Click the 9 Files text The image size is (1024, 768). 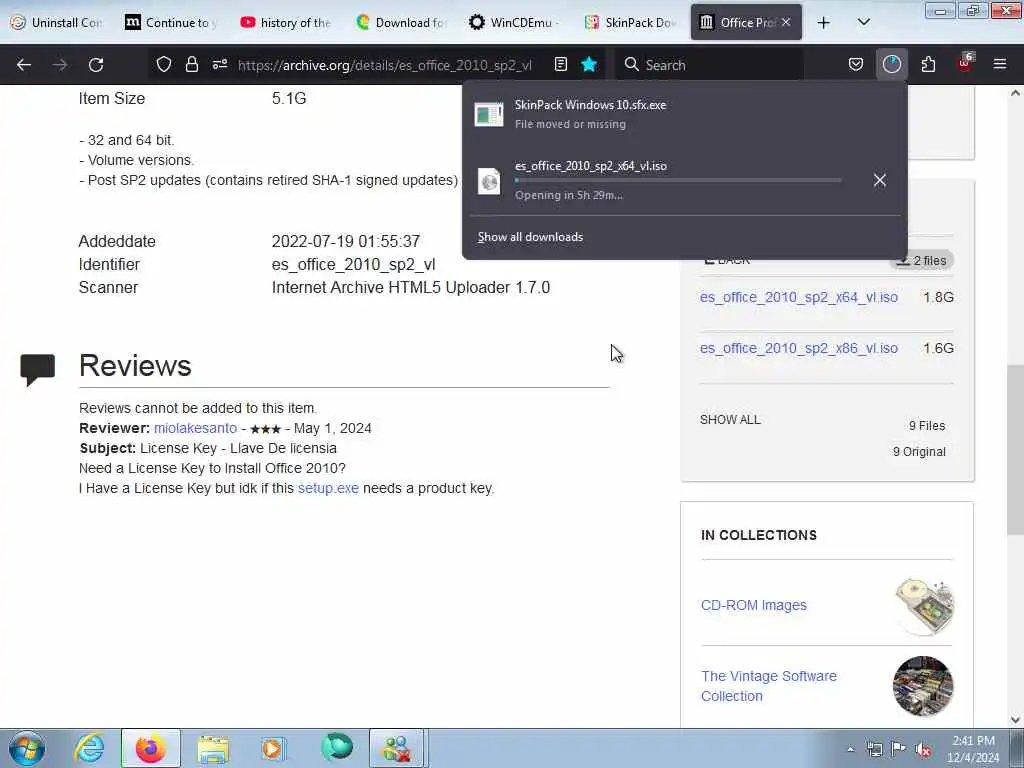(927, 426)
